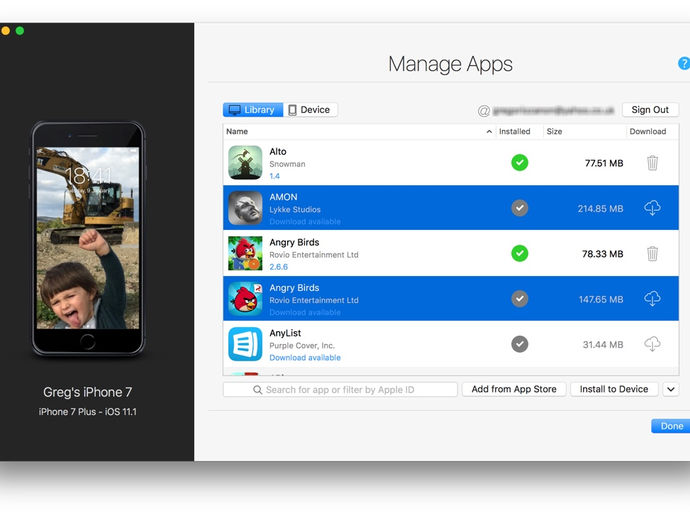The width and height of the screenshot is (690, 518).
Task: Click the 214.85 MB size value
Action: [600, 209]
